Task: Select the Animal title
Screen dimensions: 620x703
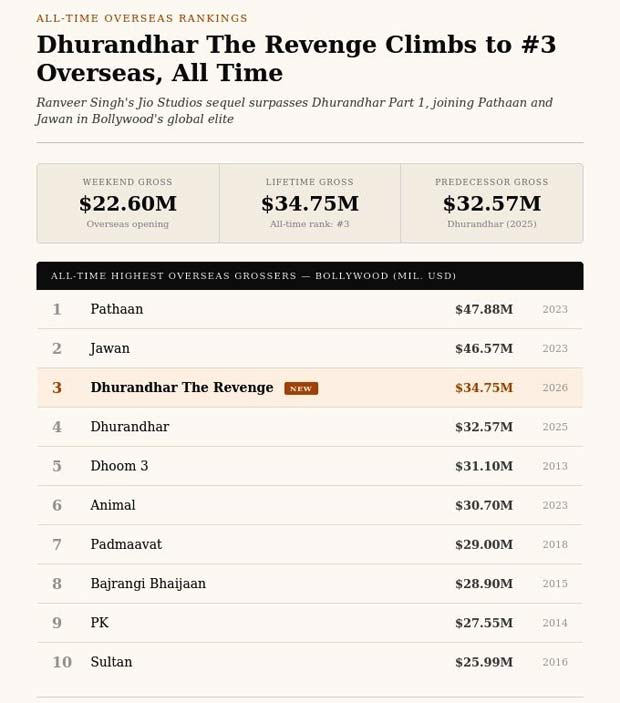Action: 113,505
